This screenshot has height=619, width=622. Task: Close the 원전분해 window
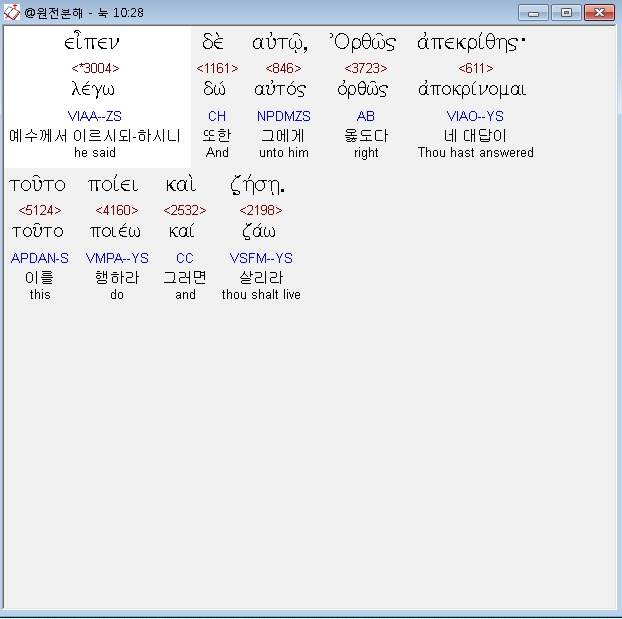point(599,13)
